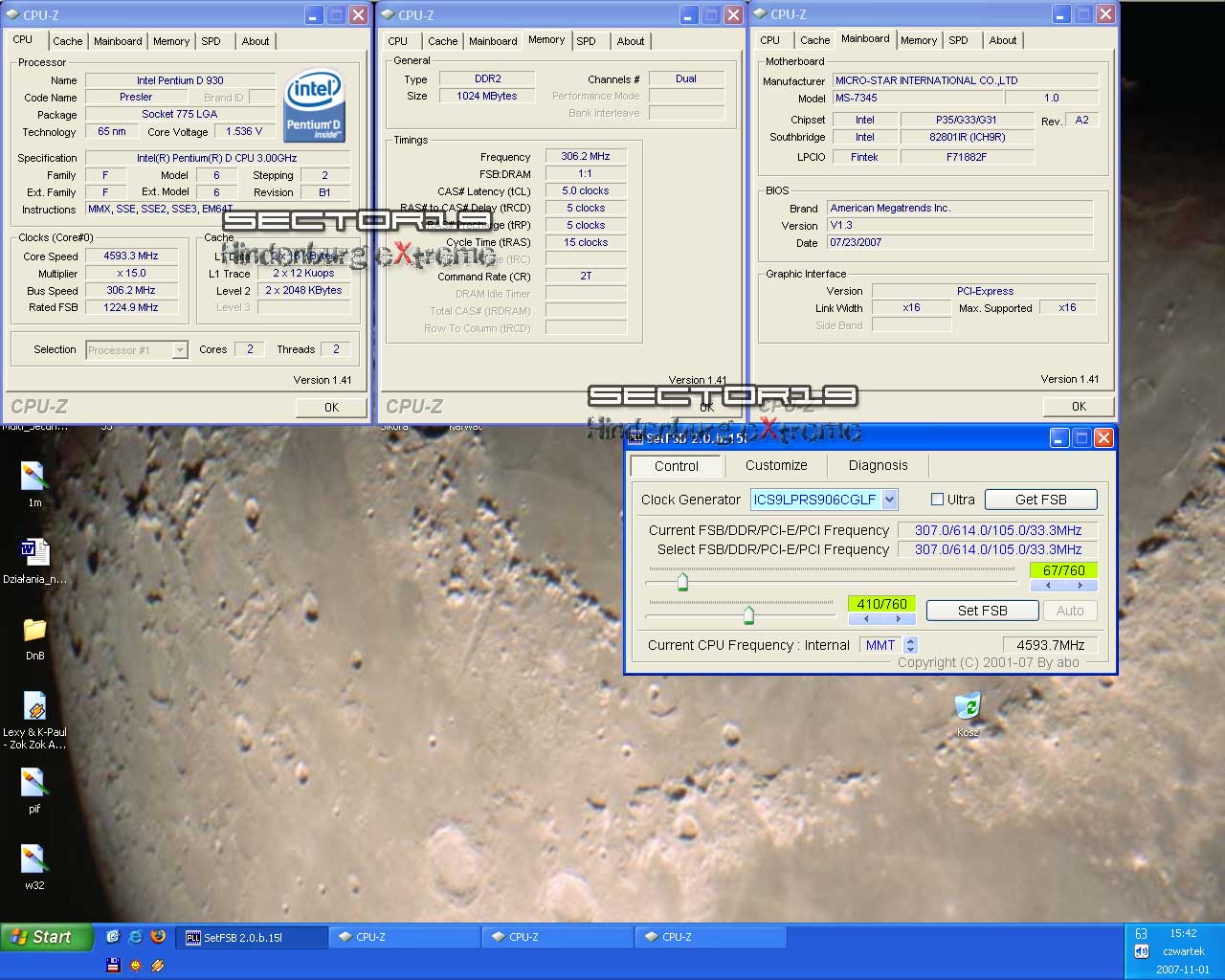Click the '63' temperature tray icon
The width and height of the screenshot is (1225, 980).
pyautogui.click(x=1141, y=933)
